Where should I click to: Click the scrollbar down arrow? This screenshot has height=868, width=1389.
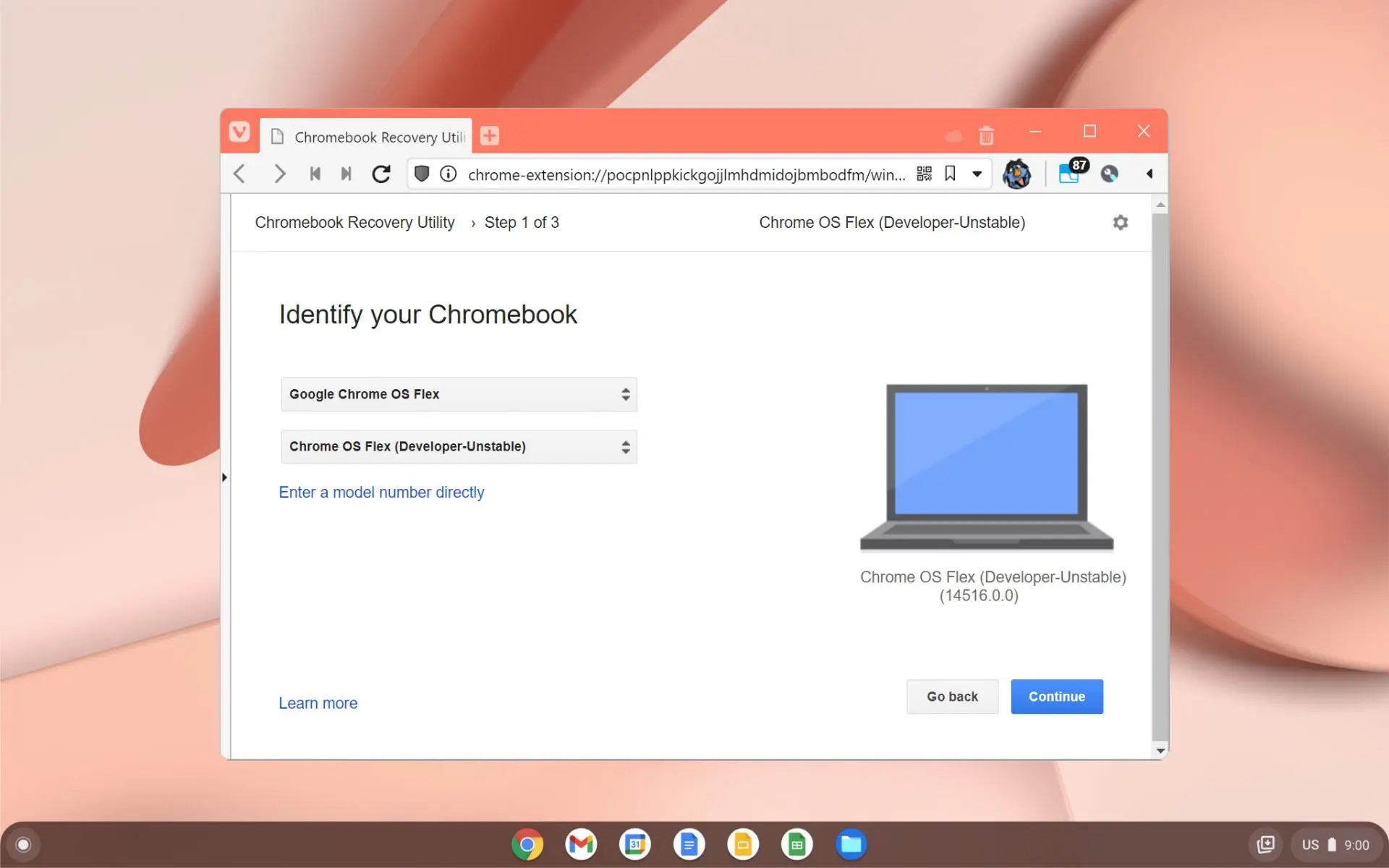coord(1160,751)
